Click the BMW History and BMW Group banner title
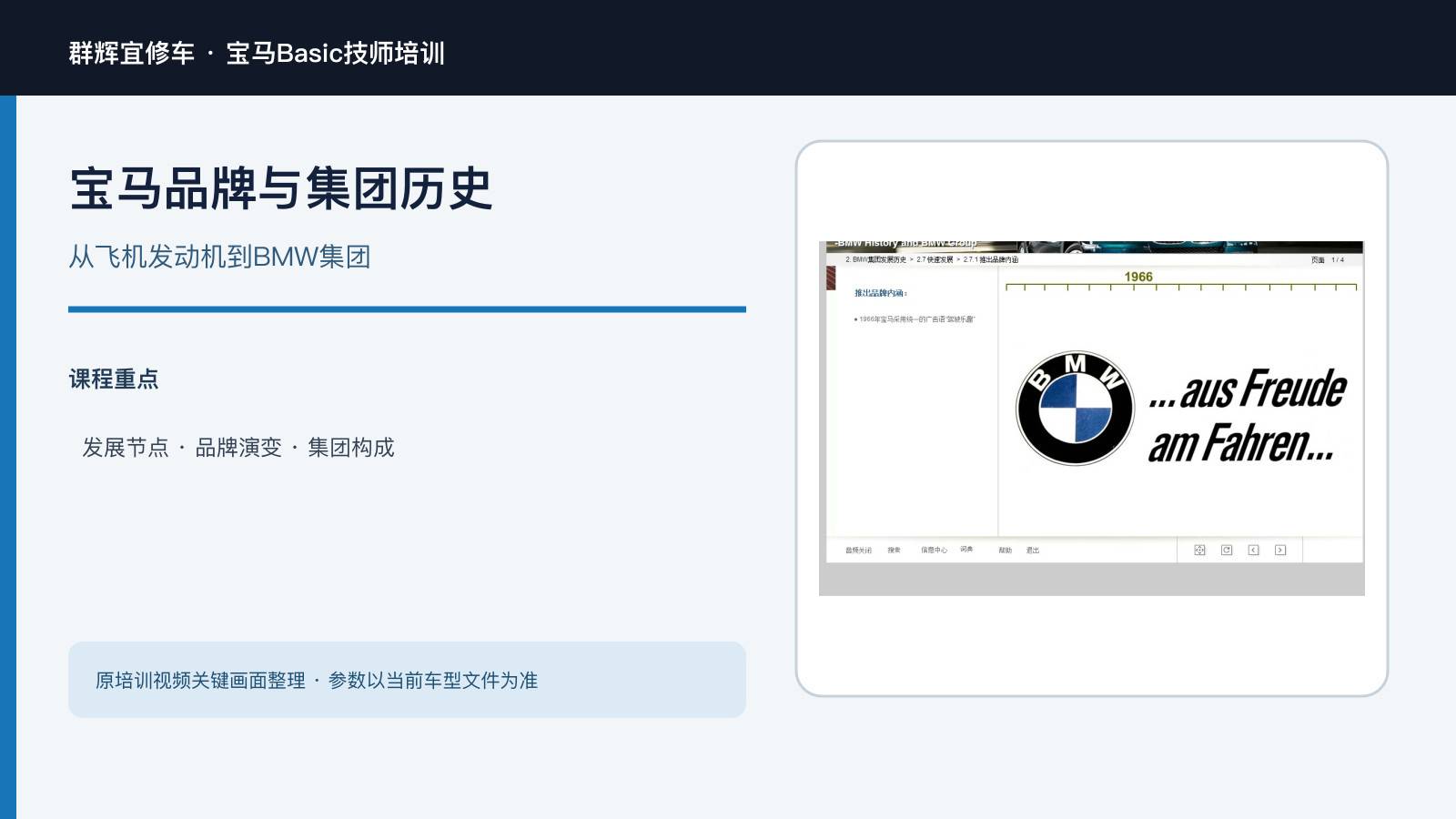Image resolution: width=1456 pixels, height=819 pixels. tap(906, 244)
